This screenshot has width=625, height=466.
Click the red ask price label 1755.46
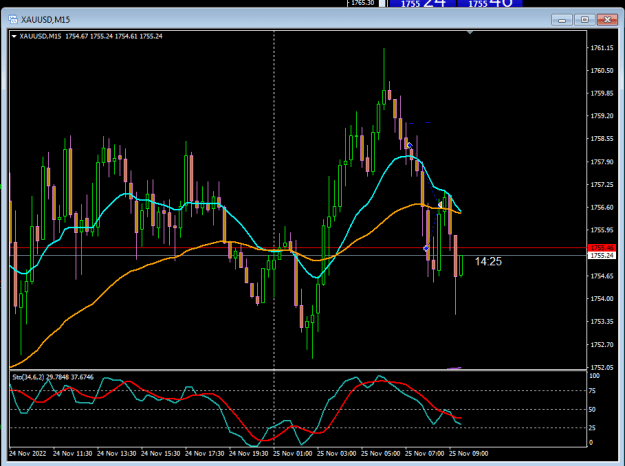(x=602, y=248)
